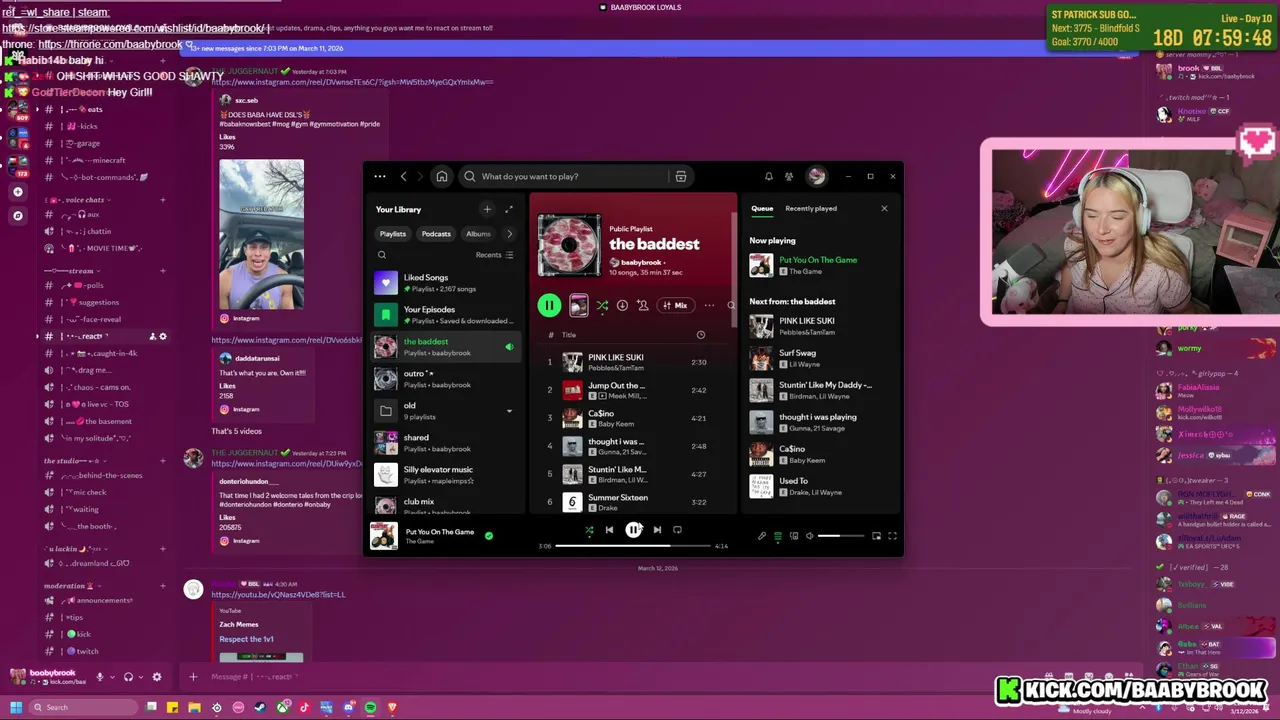The image size is (1280, 720).
Task: Open Spotify miniplayer icon
Action: (876, 536)
